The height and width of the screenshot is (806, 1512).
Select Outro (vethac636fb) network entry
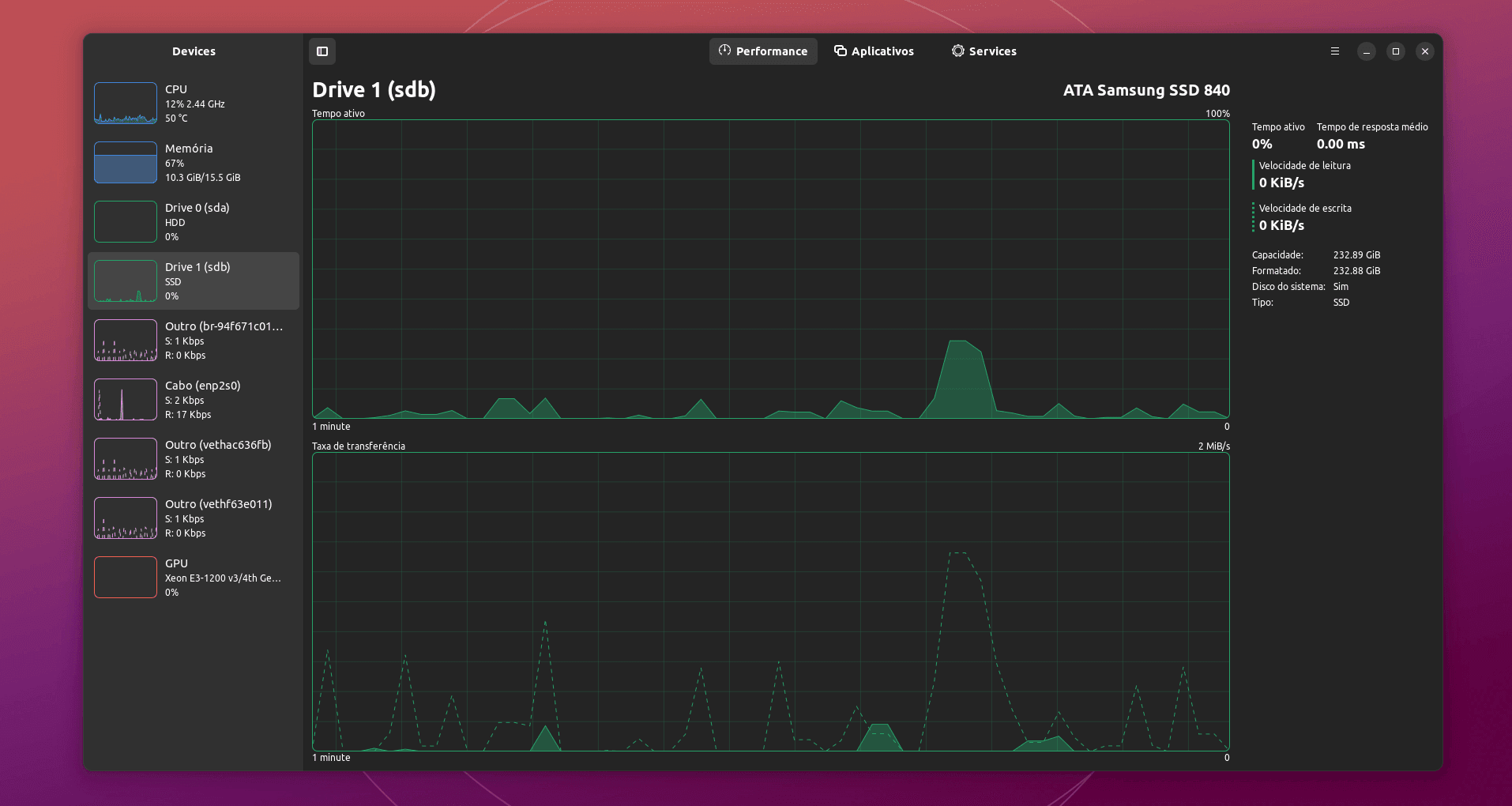click(x=194, y=459)
